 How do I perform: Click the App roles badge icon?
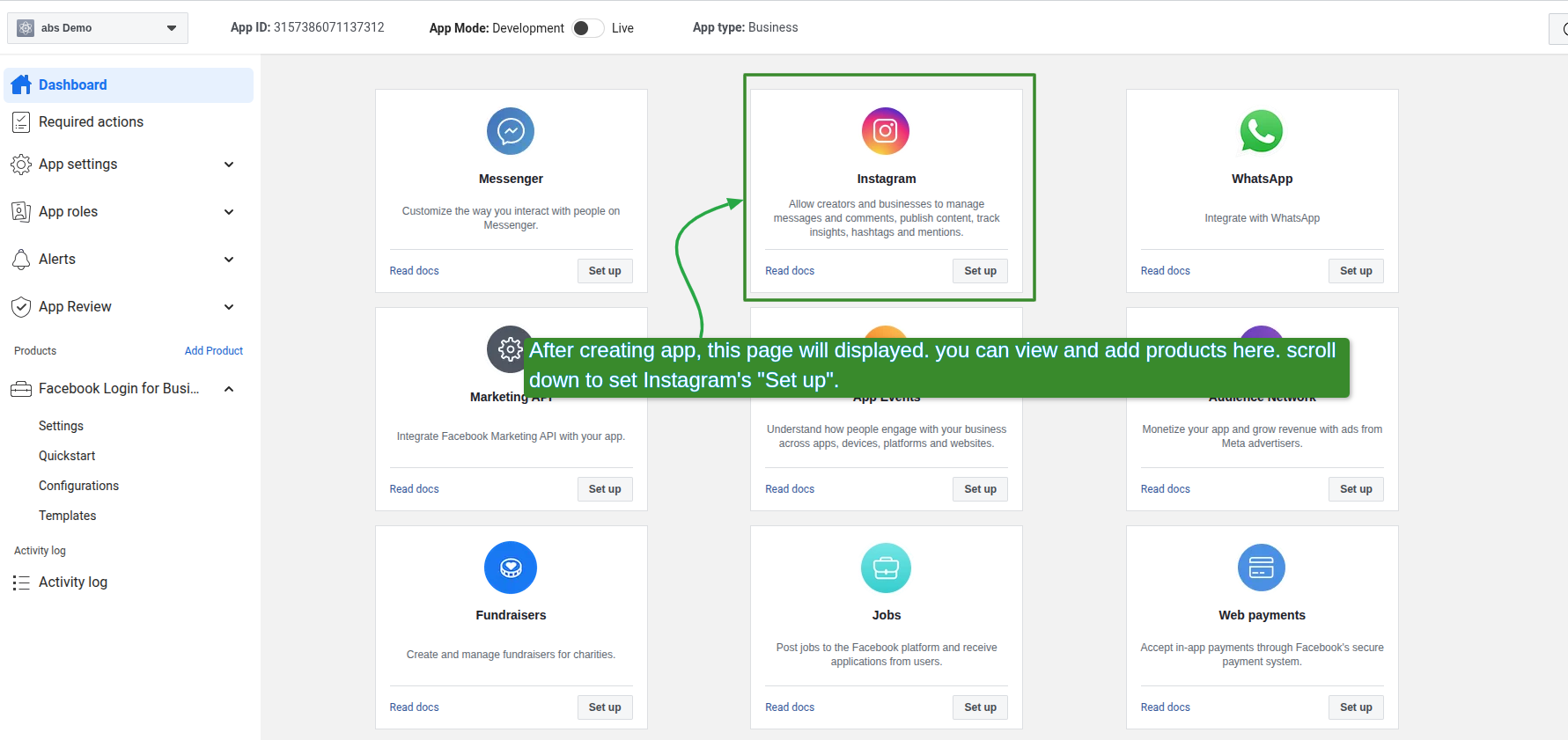click(21, 212)
